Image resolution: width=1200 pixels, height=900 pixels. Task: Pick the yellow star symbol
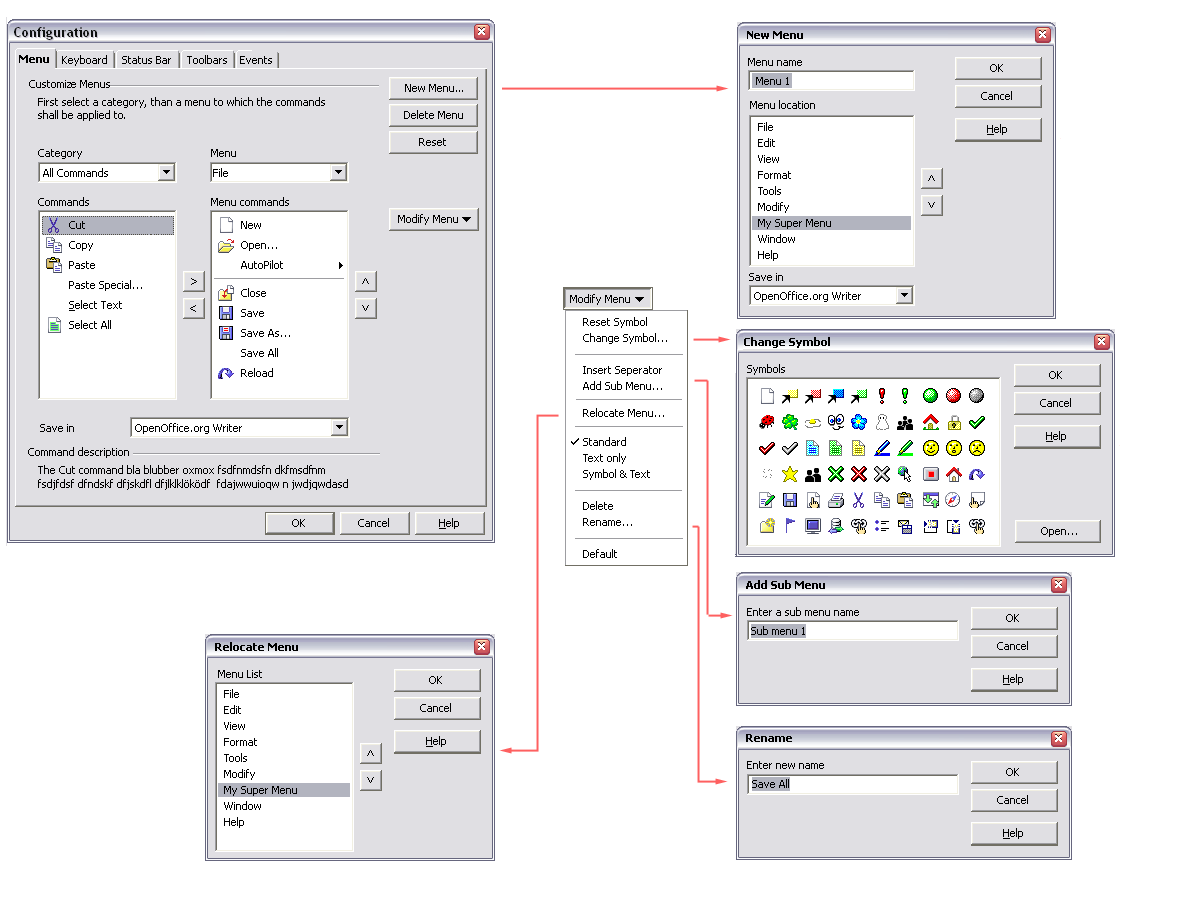click(790, 474)
